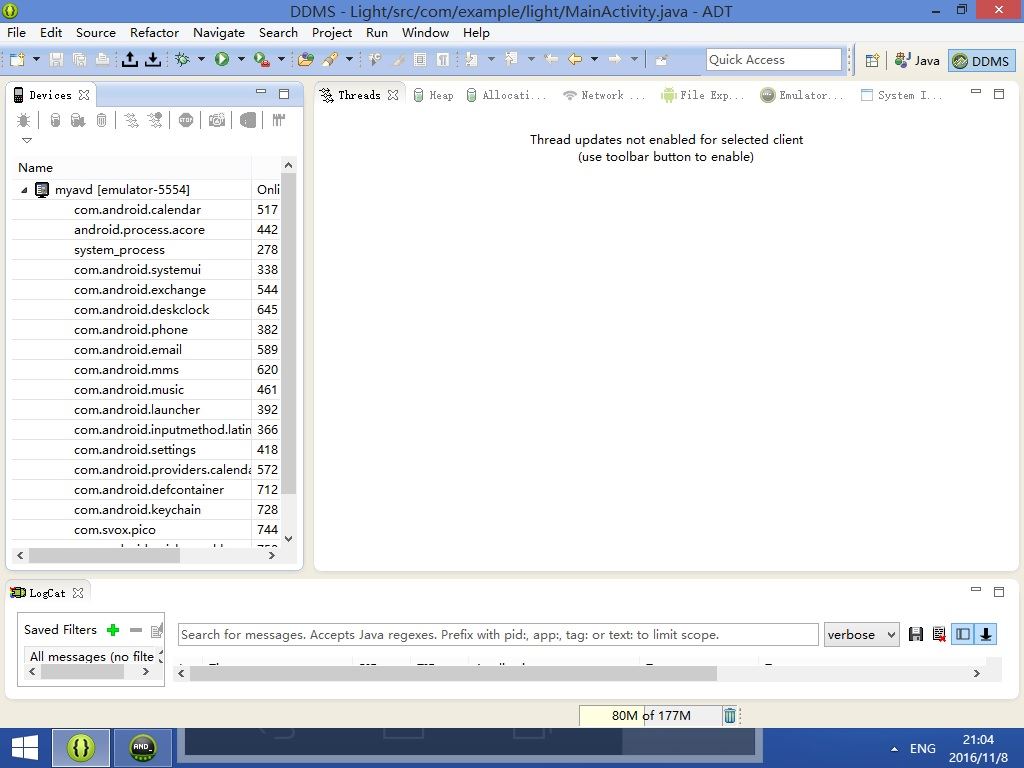Click the Android emulator taskbar icon
The image size is (1024, 768).
click(x=143, y=748)
